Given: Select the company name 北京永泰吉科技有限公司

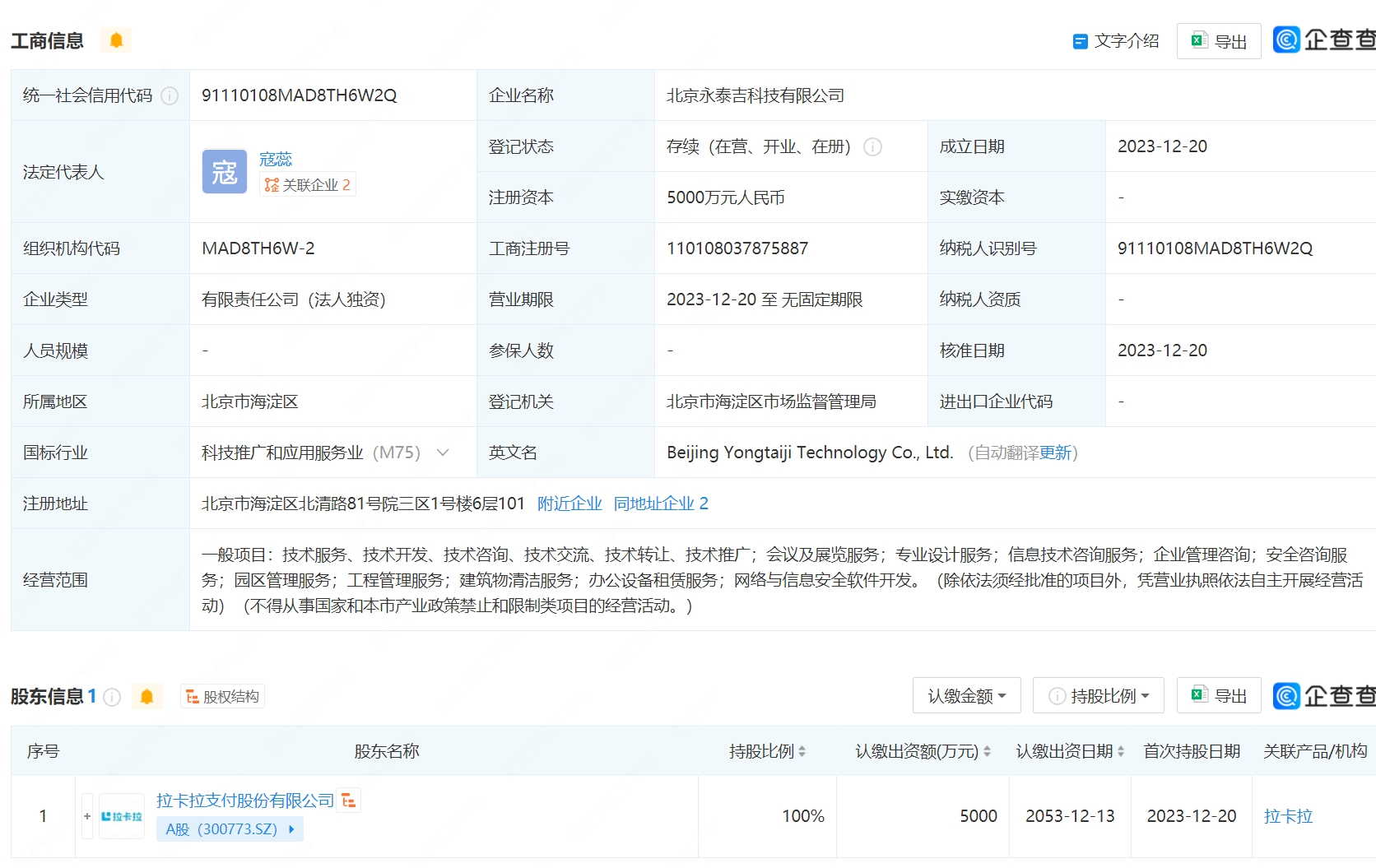Looking at the screenshot, I should pyautogui.click(x=755, y=95).
